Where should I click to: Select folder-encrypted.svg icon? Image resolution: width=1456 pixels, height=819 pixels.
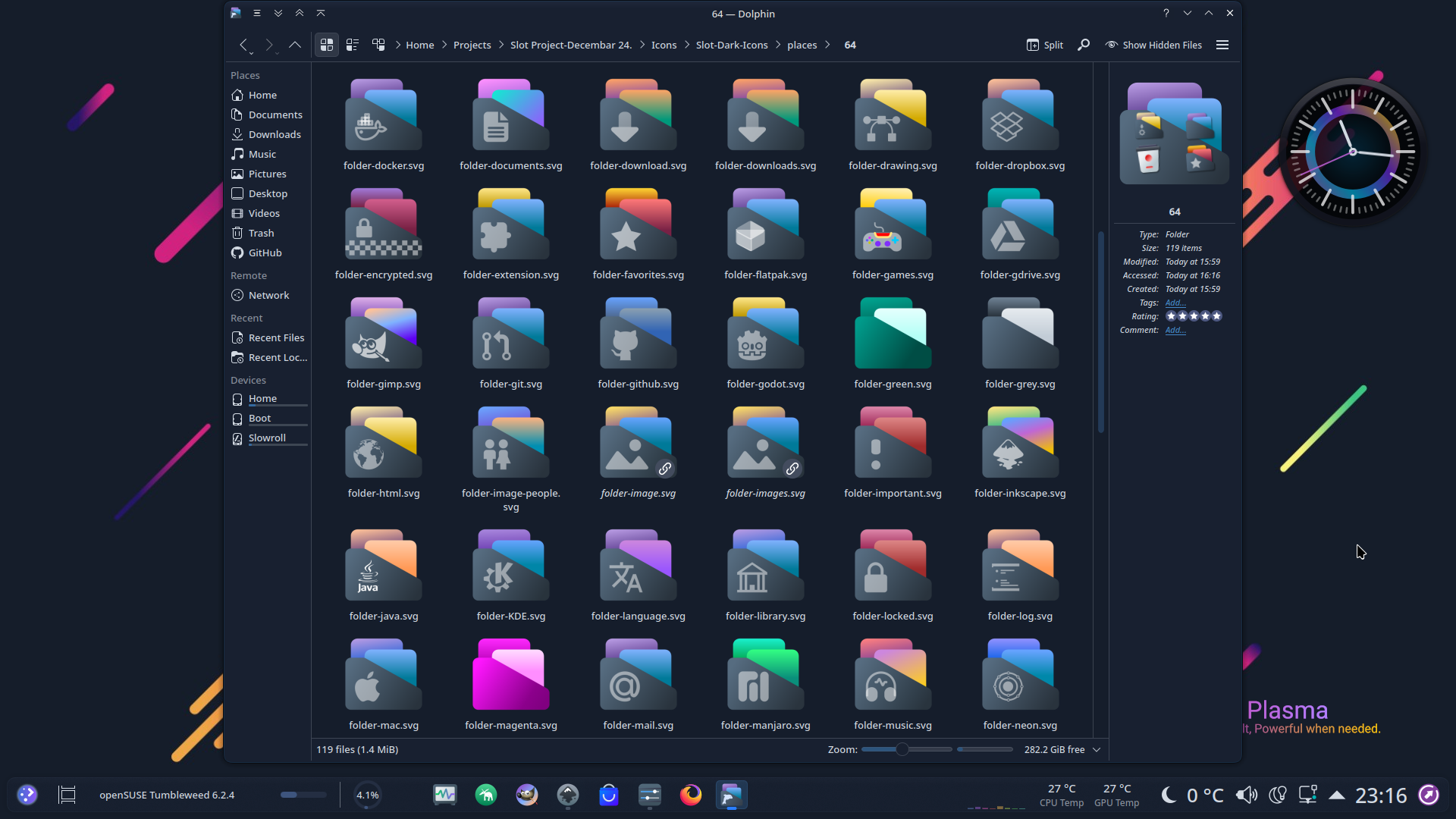click(x=384, y=224)
